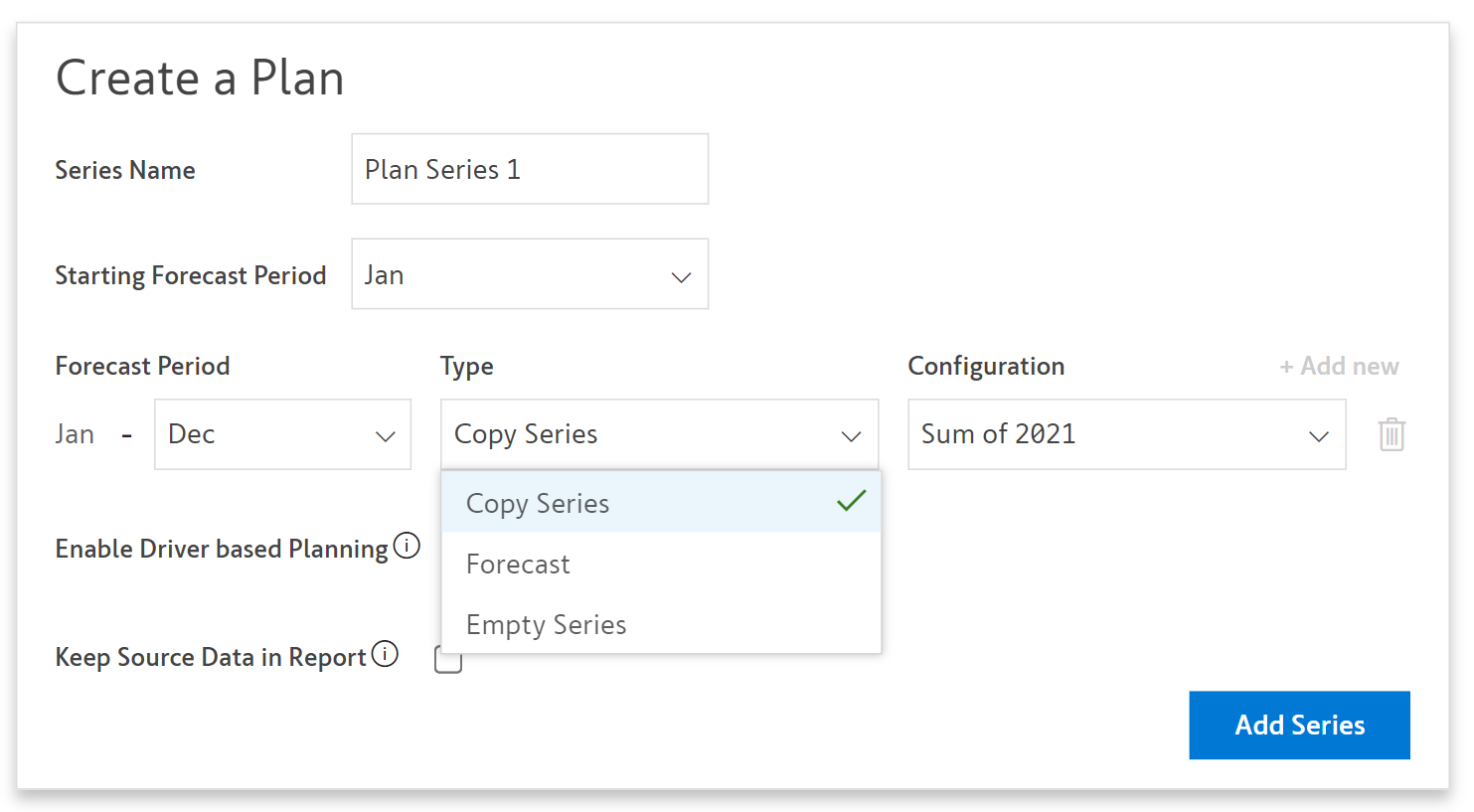Select Forecast from the Type list
This screenshot has height=812, width=1474.
[x=519, y=565]
